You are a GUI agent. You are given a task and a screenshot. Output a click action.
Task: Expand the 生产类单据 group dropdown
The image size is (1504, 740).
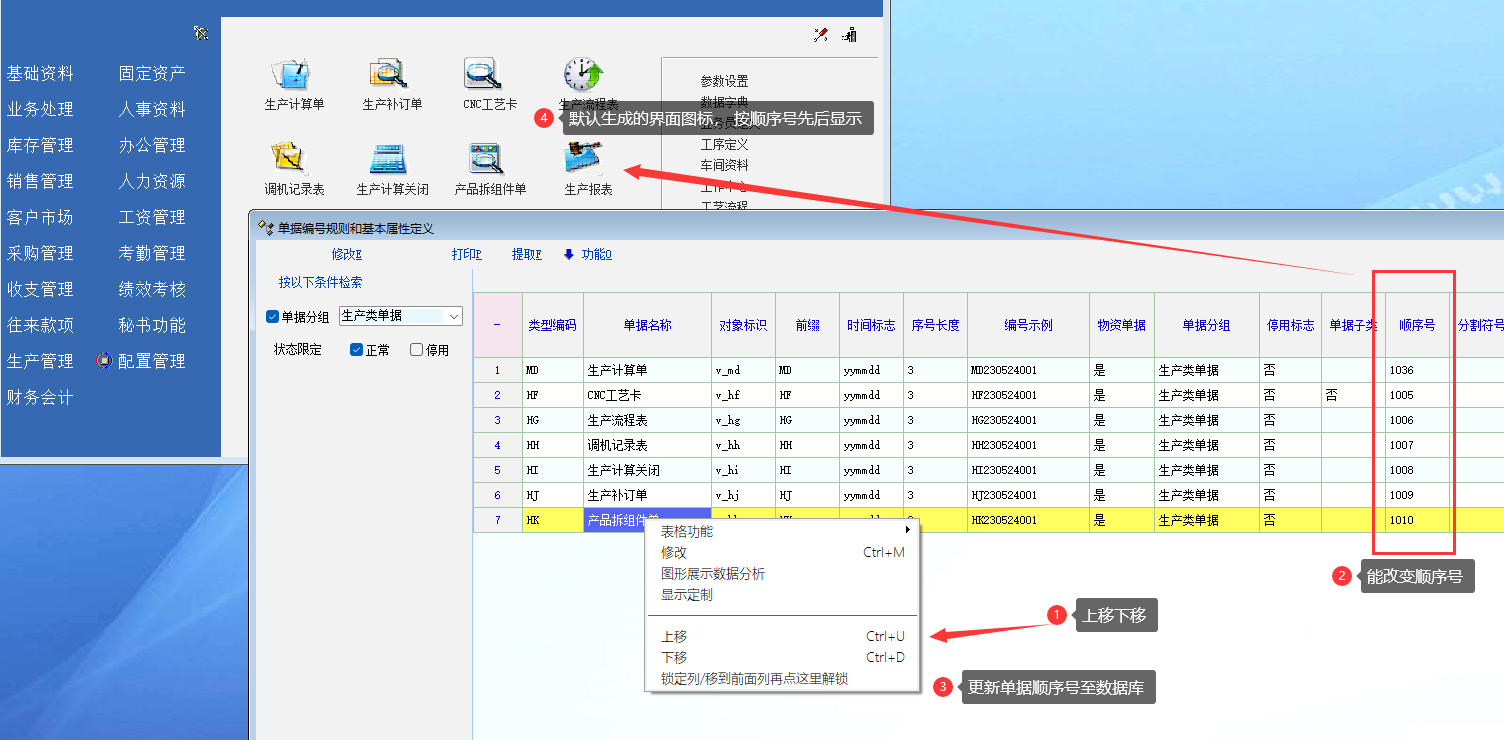coord(454,316)
